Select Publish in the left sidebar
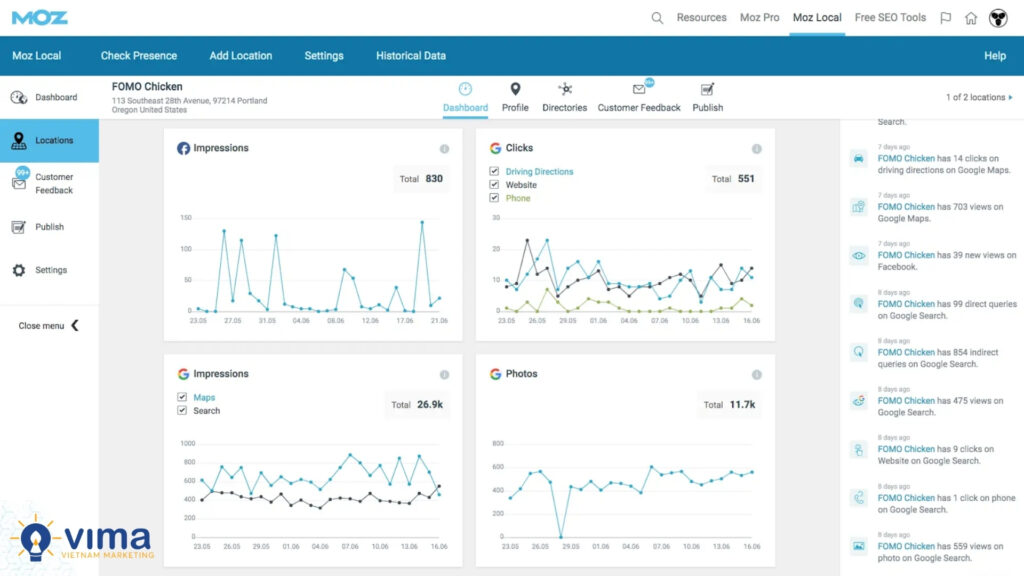Image resolution: width=1024 pixels, height=576 pixels. pos(49,227)
